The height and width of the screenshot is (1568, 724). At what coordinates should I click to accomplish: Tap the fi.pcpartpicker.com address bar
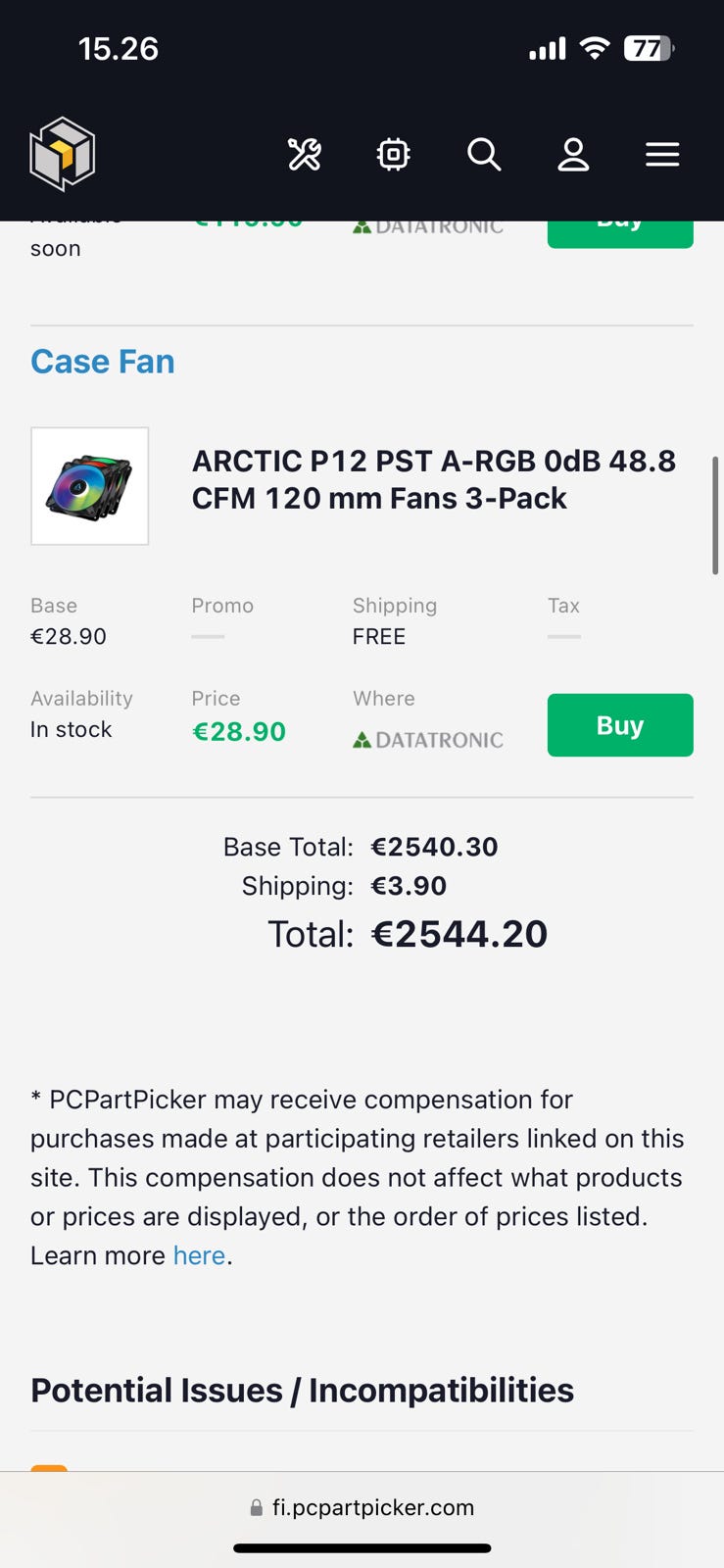click(372, 1507)
